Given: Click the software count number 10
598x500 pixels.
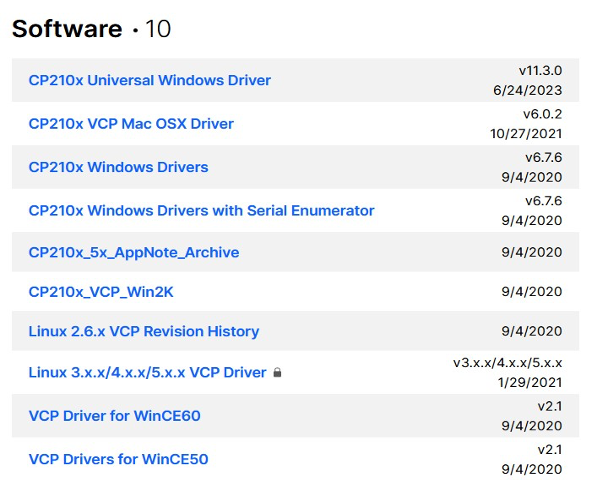Looking at the screenshot, I should (x=158, y=29).
